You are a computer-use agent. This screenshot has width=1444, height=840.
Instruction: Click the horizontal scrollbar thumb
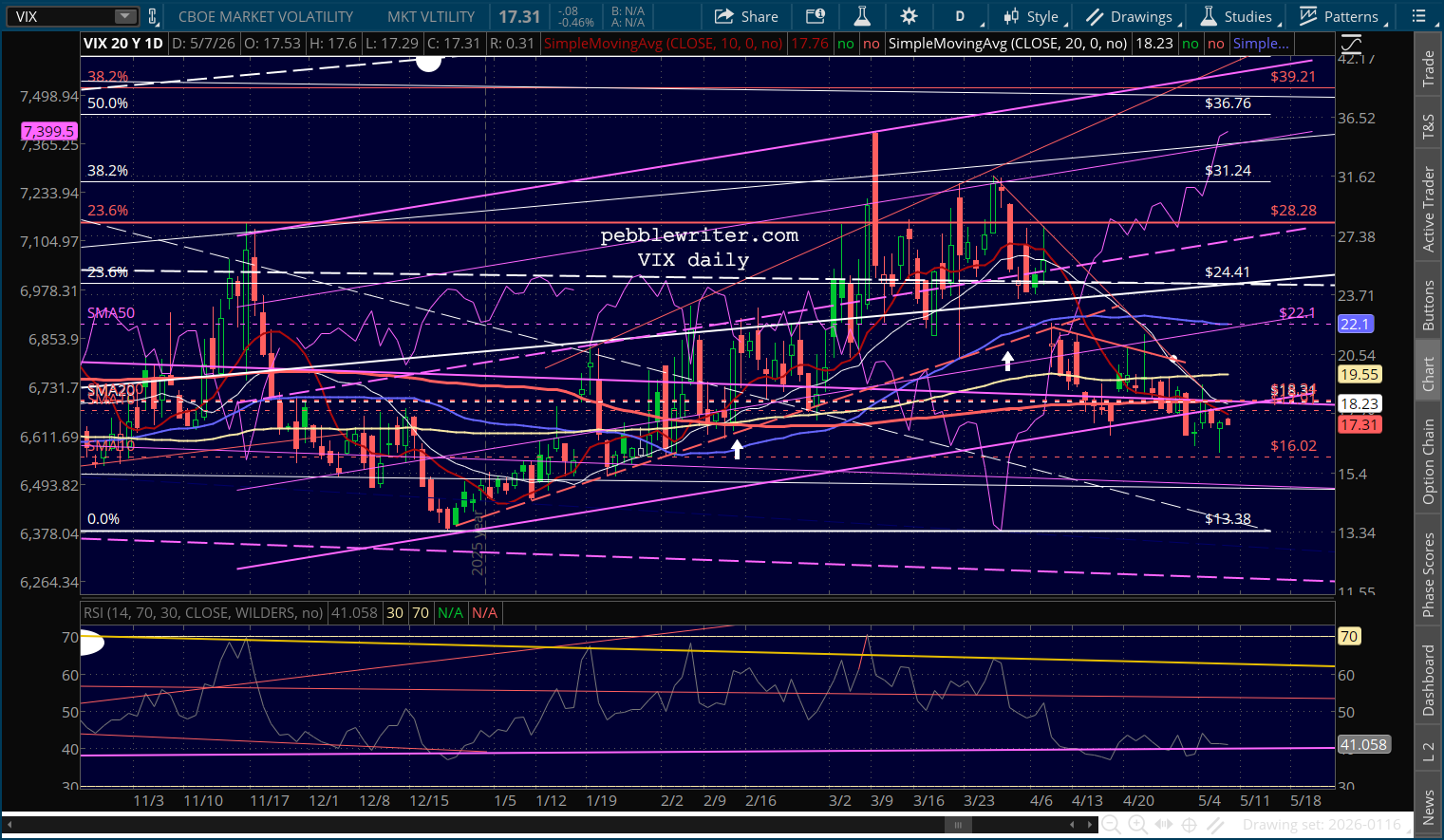958,825
